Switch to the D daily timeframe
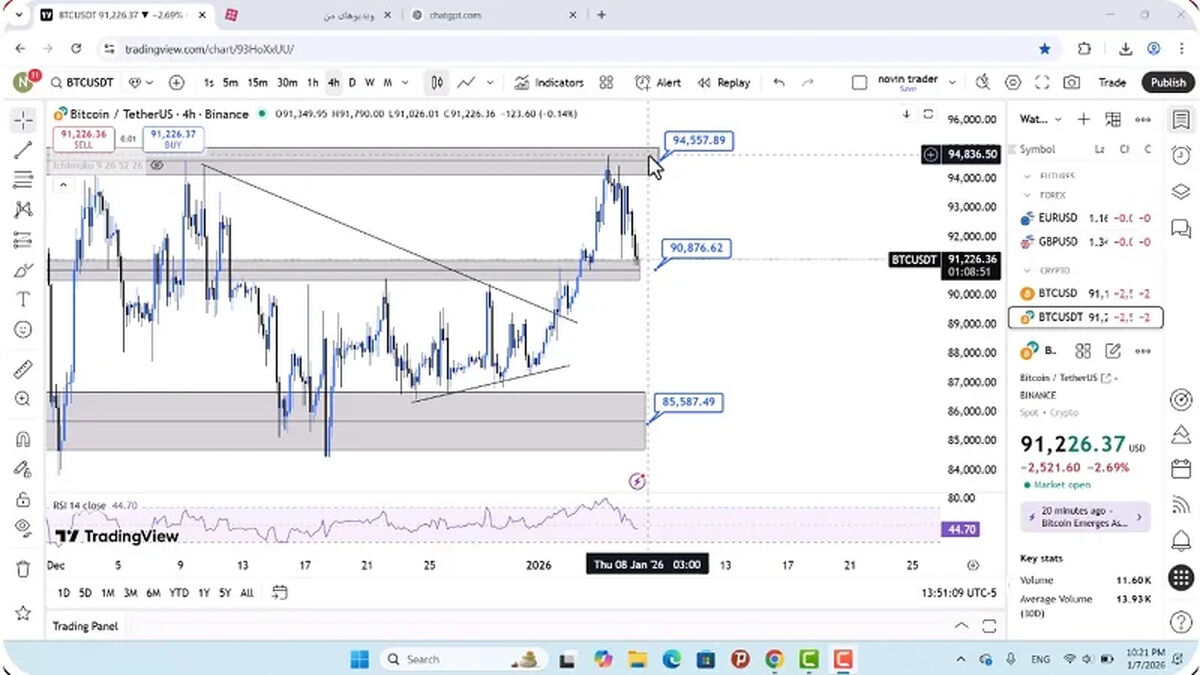This screenshot has width=1200, height=675. (x=352, y=83)
